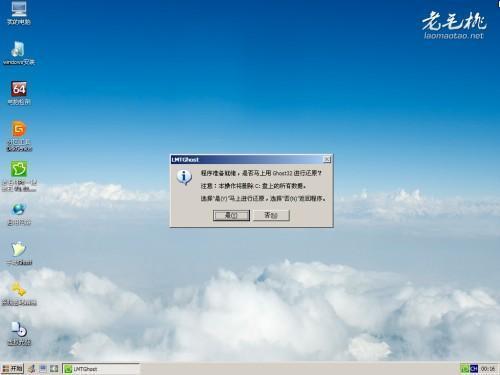Click the show desktop quick launch icon
The height and width of the screenshot is (375, 500).
54,369
